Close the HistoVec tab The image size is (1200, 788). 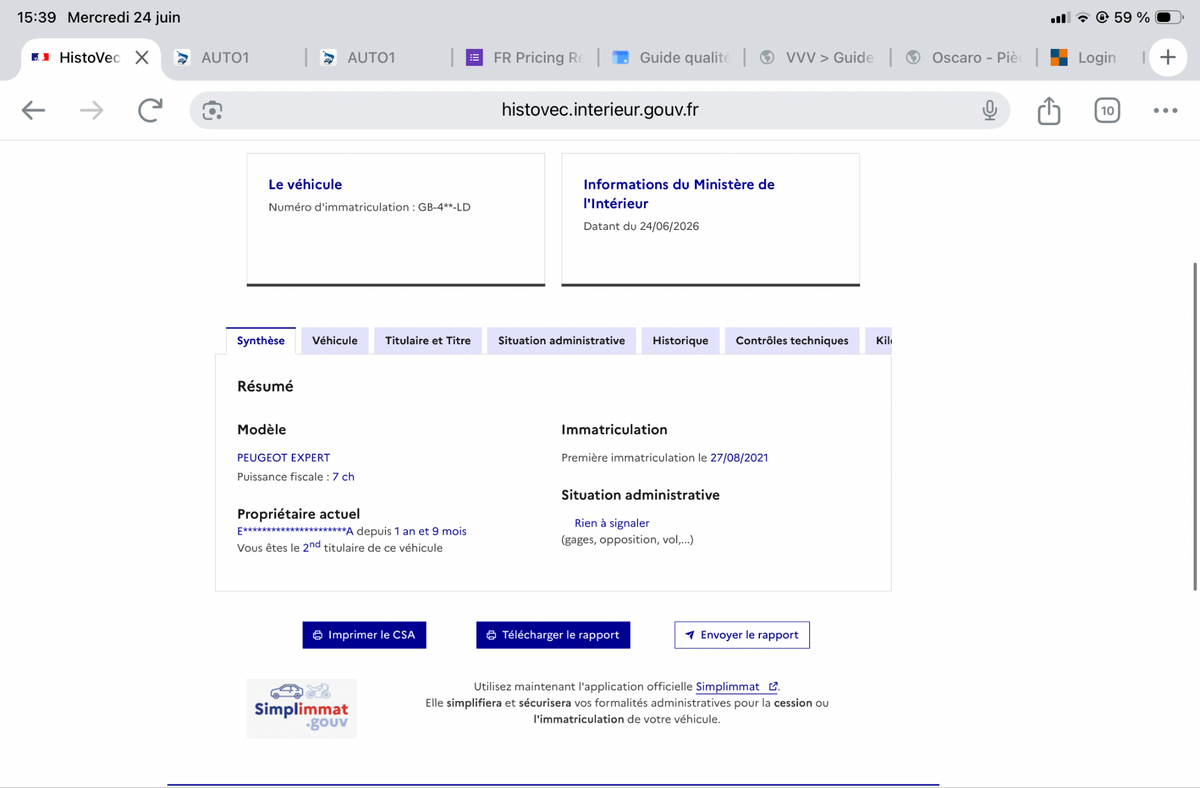142,58
